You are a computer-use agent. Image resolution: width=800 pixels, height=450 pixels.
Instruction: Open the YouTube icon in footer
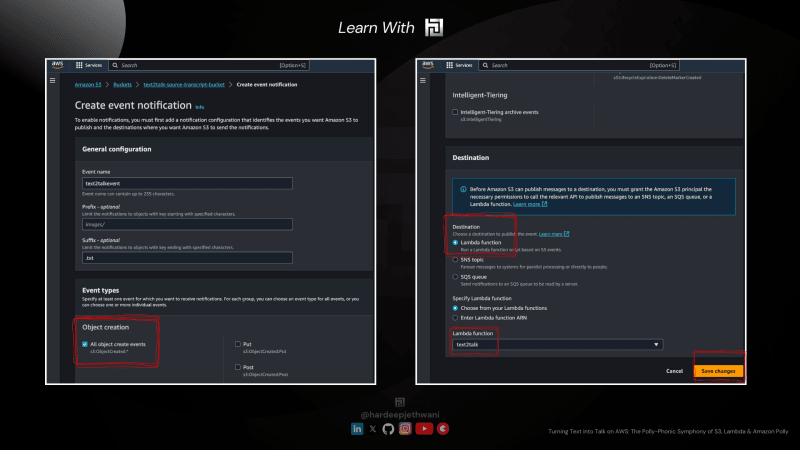coord(424,429)
